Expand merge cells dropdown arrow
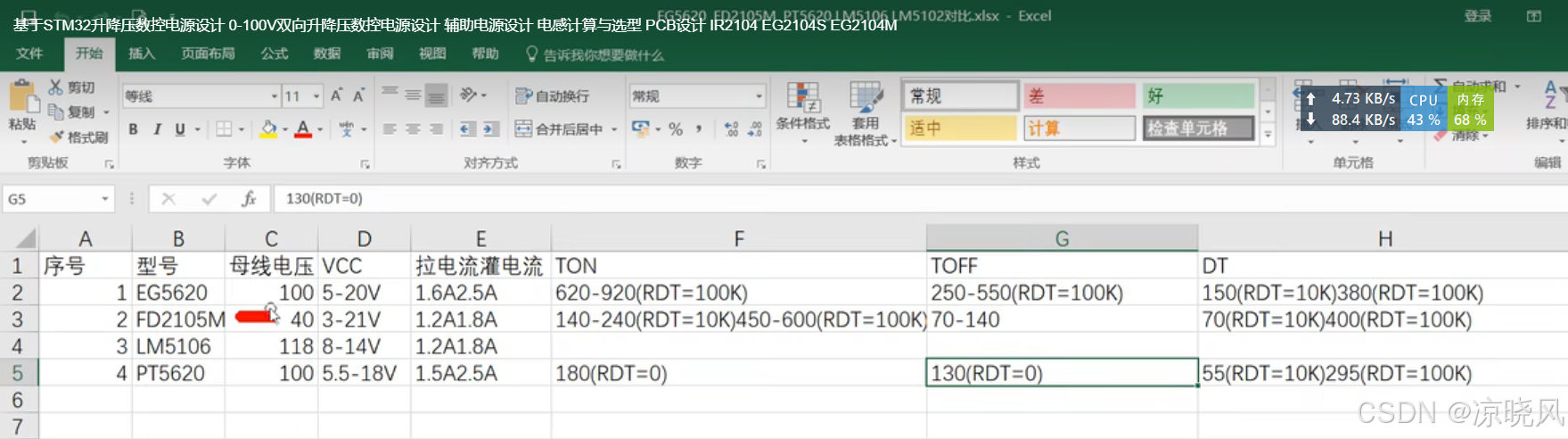The height and width of the screenshot is (439, 1568). tap(614, 130)
